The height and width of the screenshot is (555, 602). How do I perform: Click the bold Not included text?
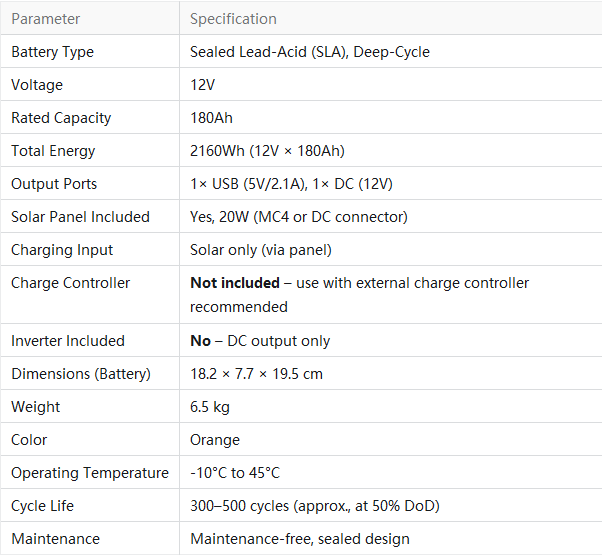[x=235, y=283]
